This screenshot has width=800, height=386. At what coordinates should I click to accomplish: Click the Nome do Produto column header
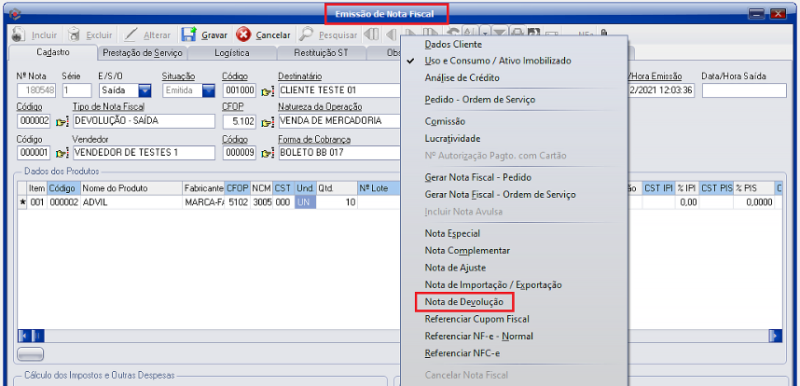131,188
